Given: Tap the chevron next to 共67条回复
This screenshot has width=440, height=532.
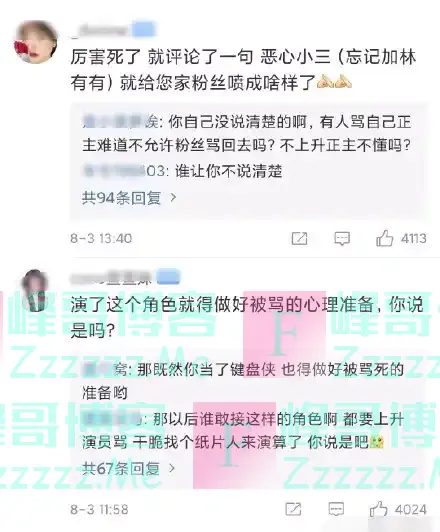Looking at the screenshot, I should point(172,469).
